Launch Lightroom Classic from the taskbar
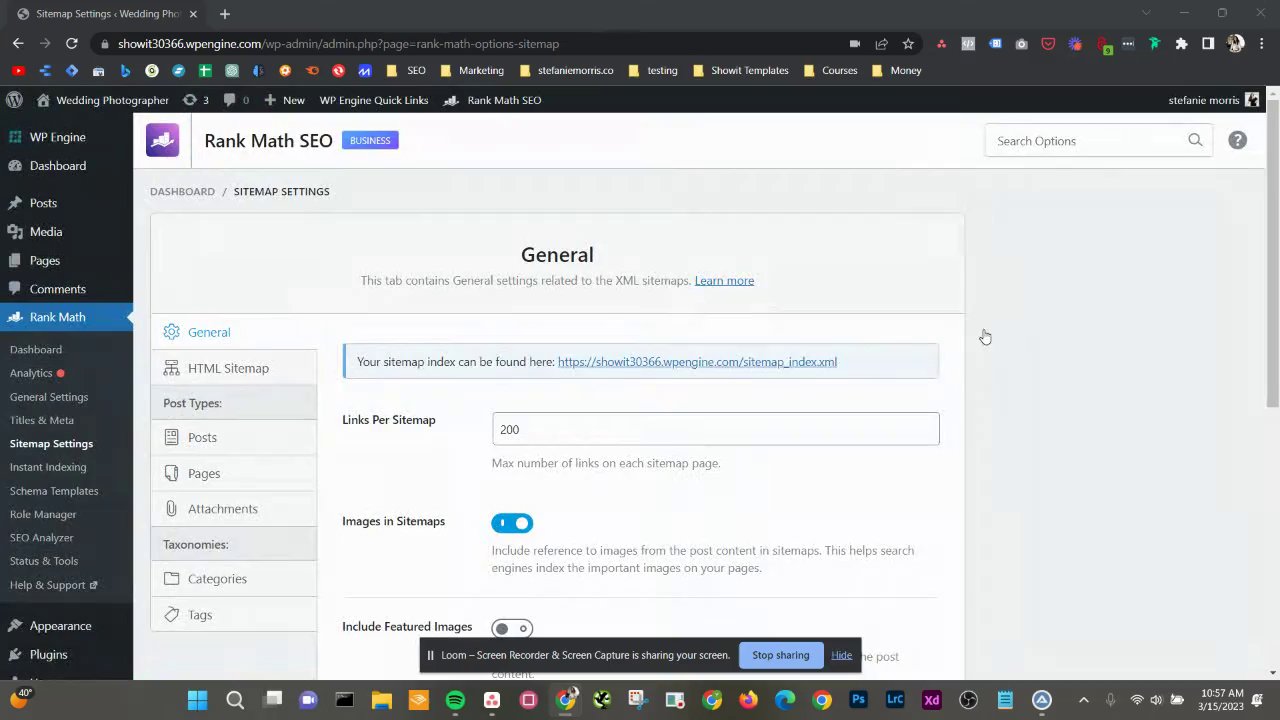1280x720 pixels. tap(895, 700)
